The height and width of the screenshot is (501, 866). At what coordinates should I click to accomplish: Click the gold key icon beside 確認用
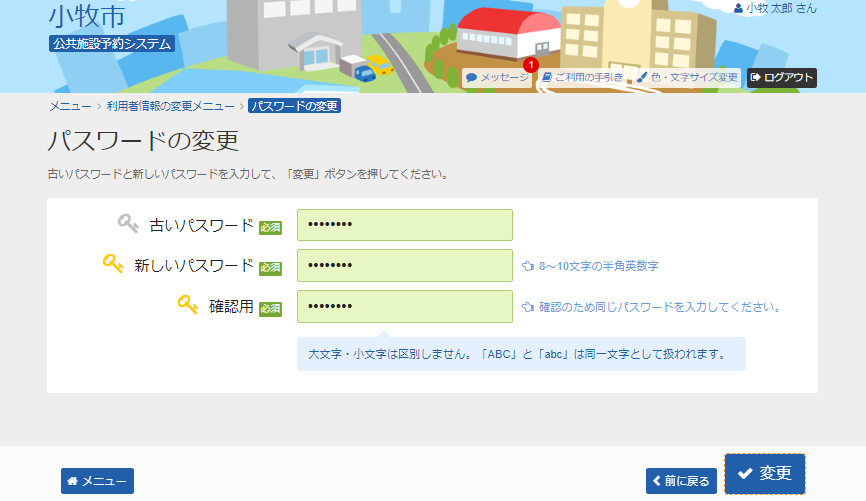coord(188,305)
